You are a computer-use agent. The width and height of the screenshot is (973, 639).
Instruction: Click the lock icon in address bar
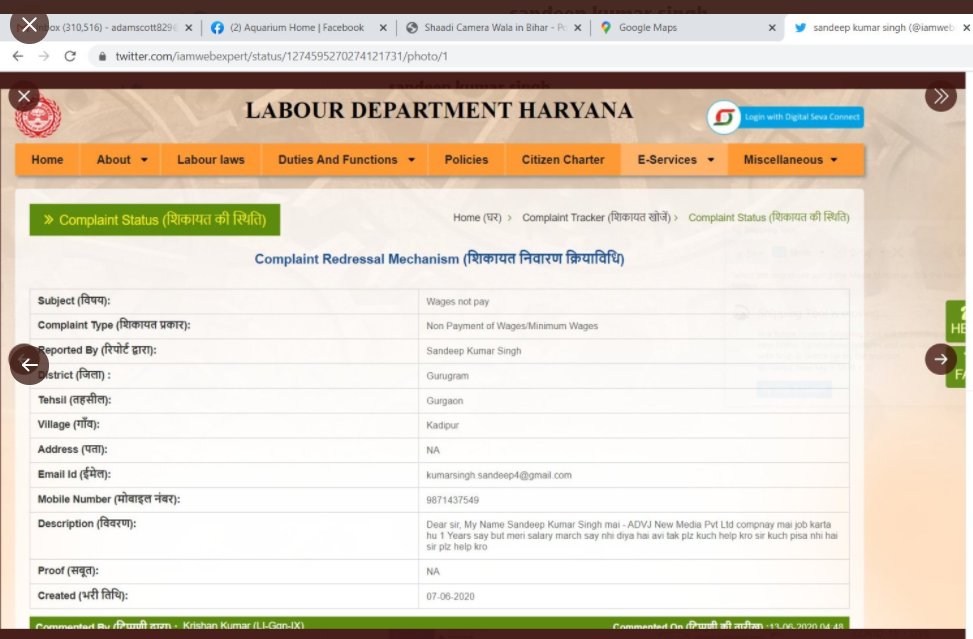click(x=102, y=56)
